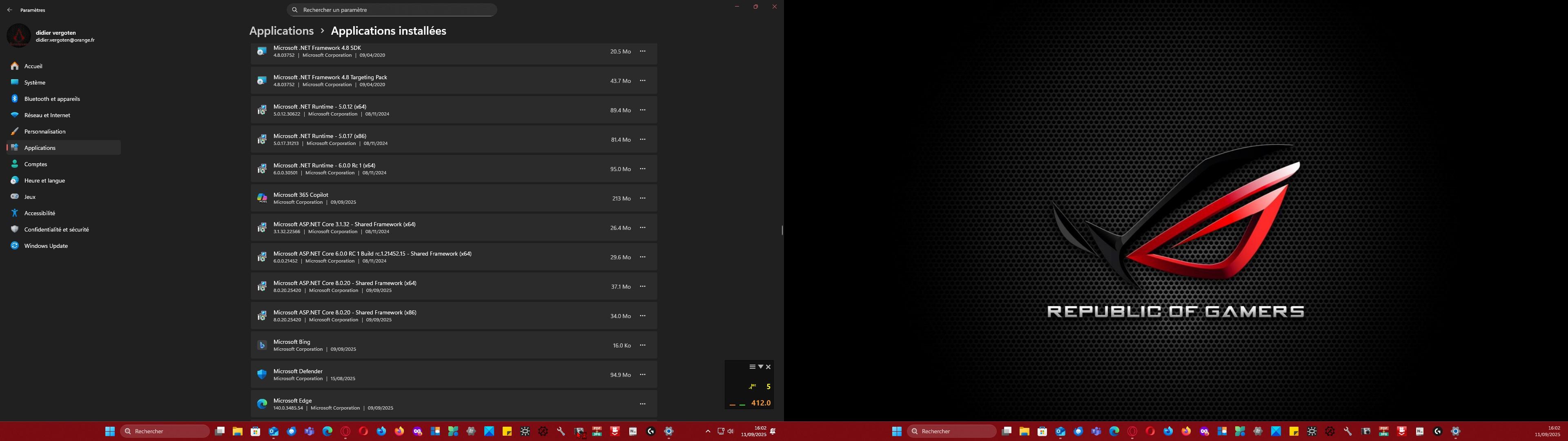Image resolution: width=1568 pixels, height=441 pixels.
Task: Open wrench tool app on Settings monitor taskbar
Action: tap(561, 431)
